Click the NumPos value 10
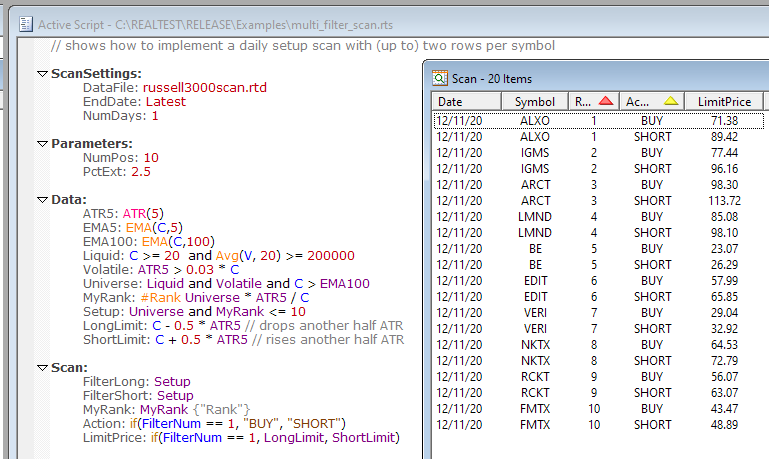Screen dimensions: 769x459 (x=150, y=157)
